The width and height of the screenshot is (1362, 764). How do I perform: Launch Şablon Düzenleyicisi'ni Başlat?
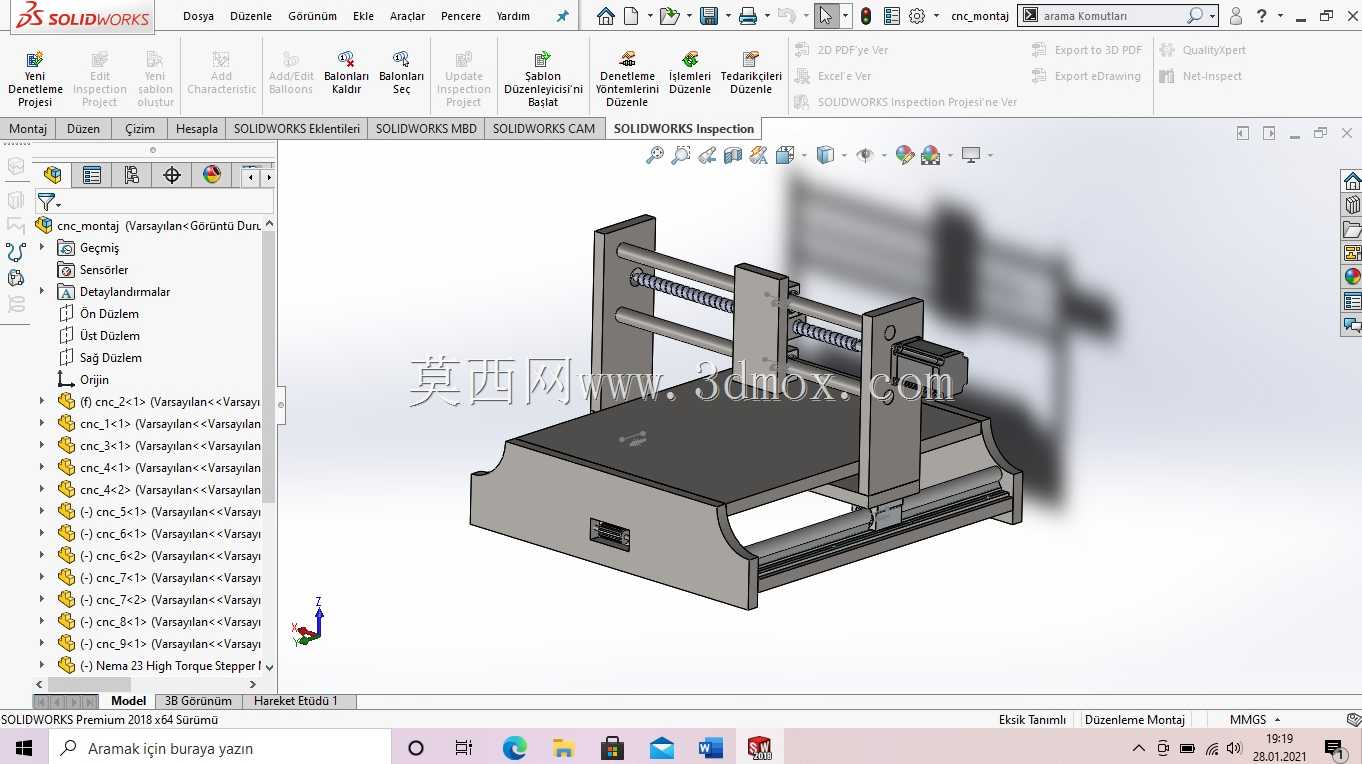coord(543,78)
